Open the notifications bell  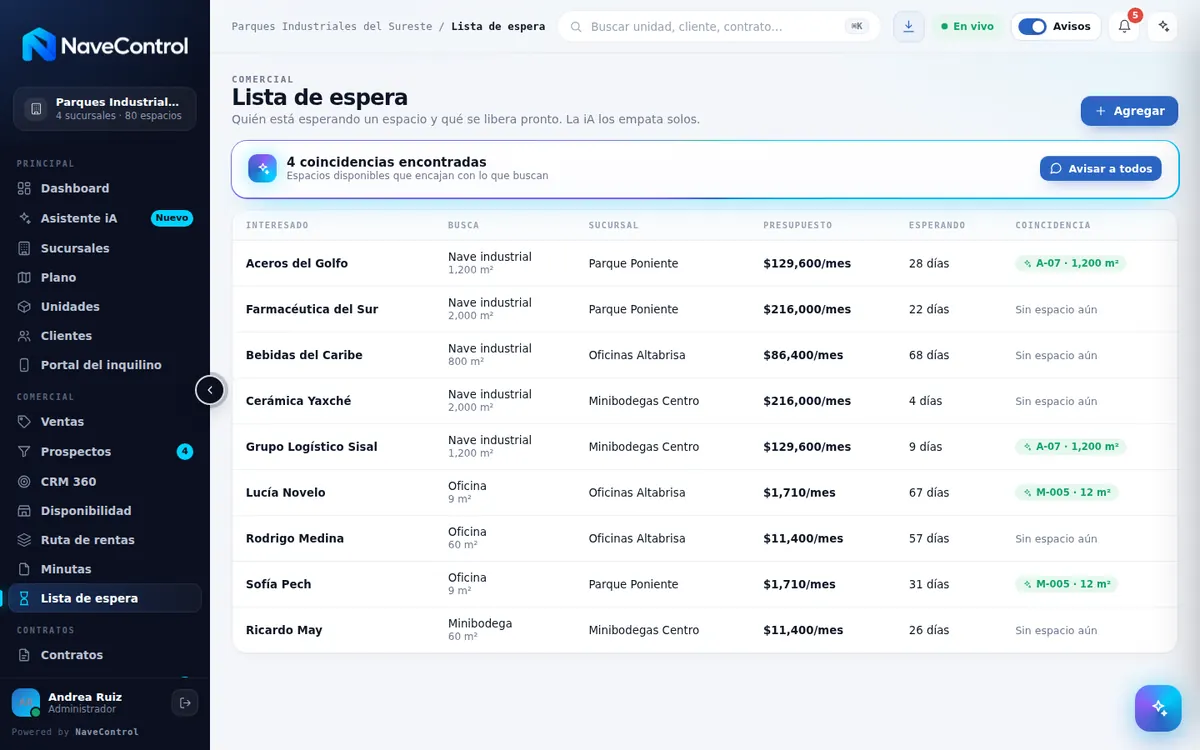(x=1124, y=27)
